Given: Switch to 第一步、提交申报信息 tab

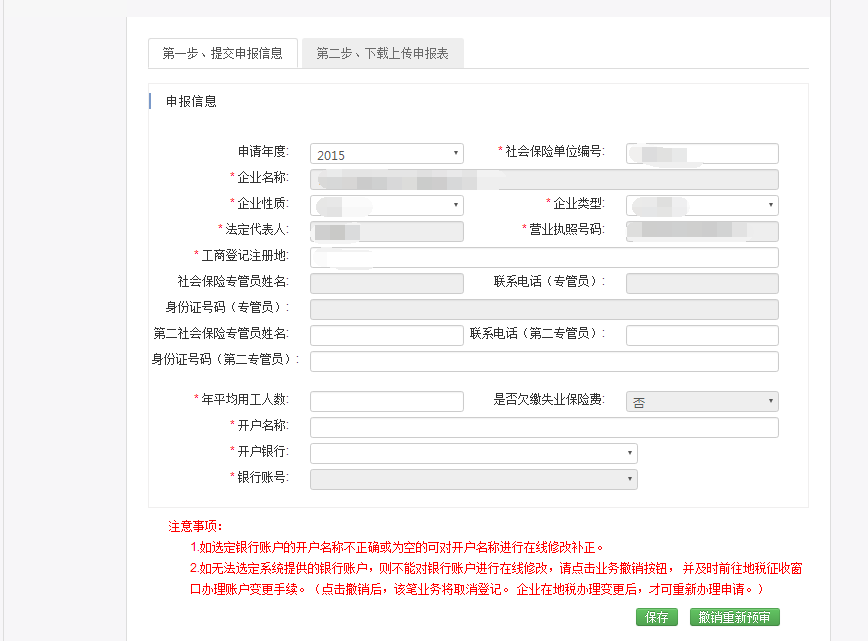Looking at the screenshot, I should pos(222,54).
